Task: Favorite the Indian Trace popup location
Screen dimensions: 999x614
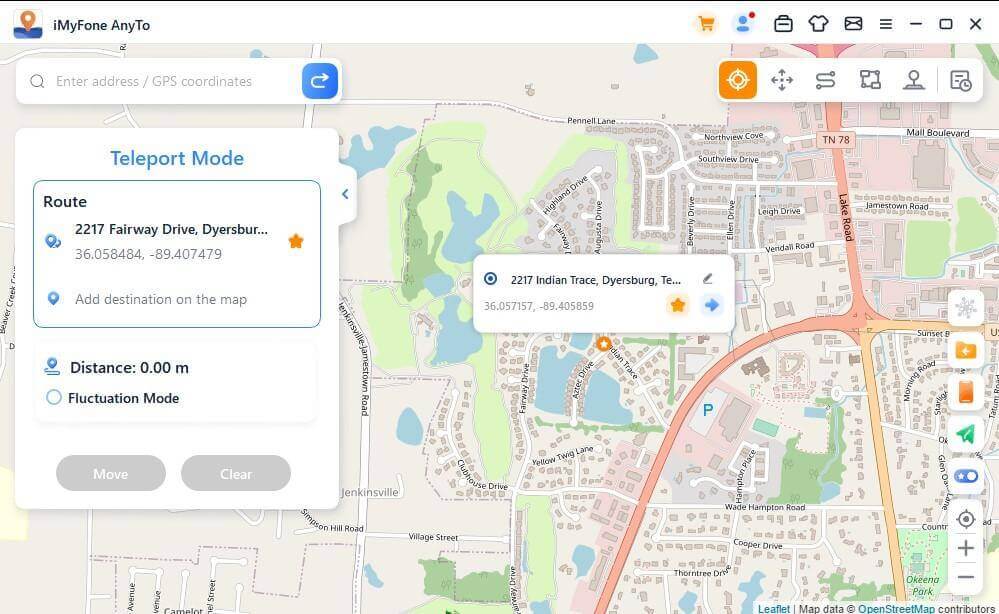Action: [678, 305]
